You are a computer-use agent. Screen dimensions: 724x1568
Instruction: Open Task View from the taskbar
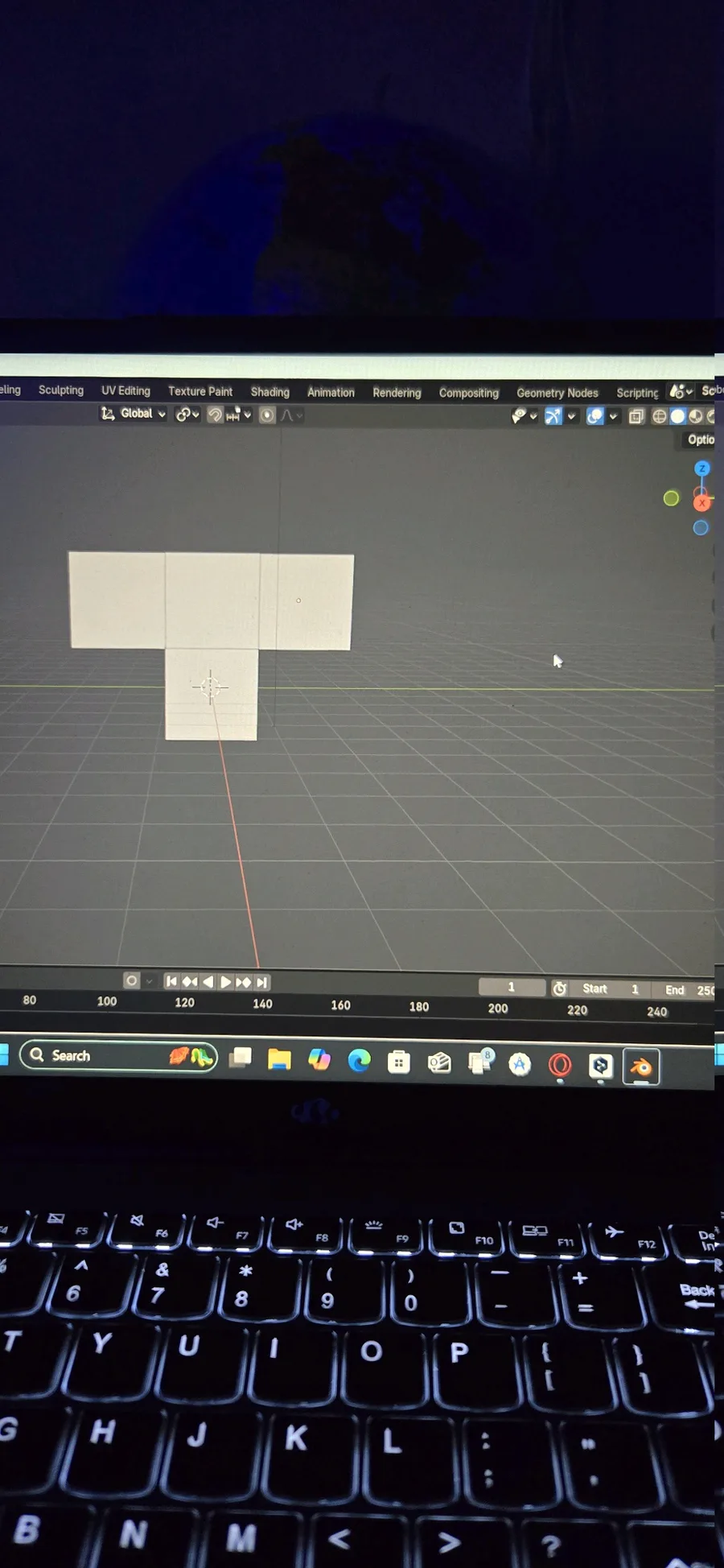241,1058
